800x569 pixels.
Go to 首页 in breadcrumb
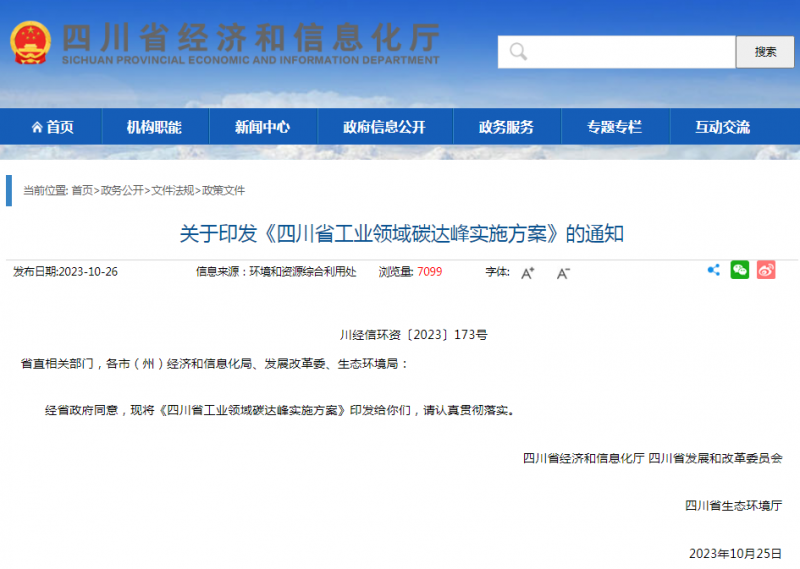click(x=82, y=190)
